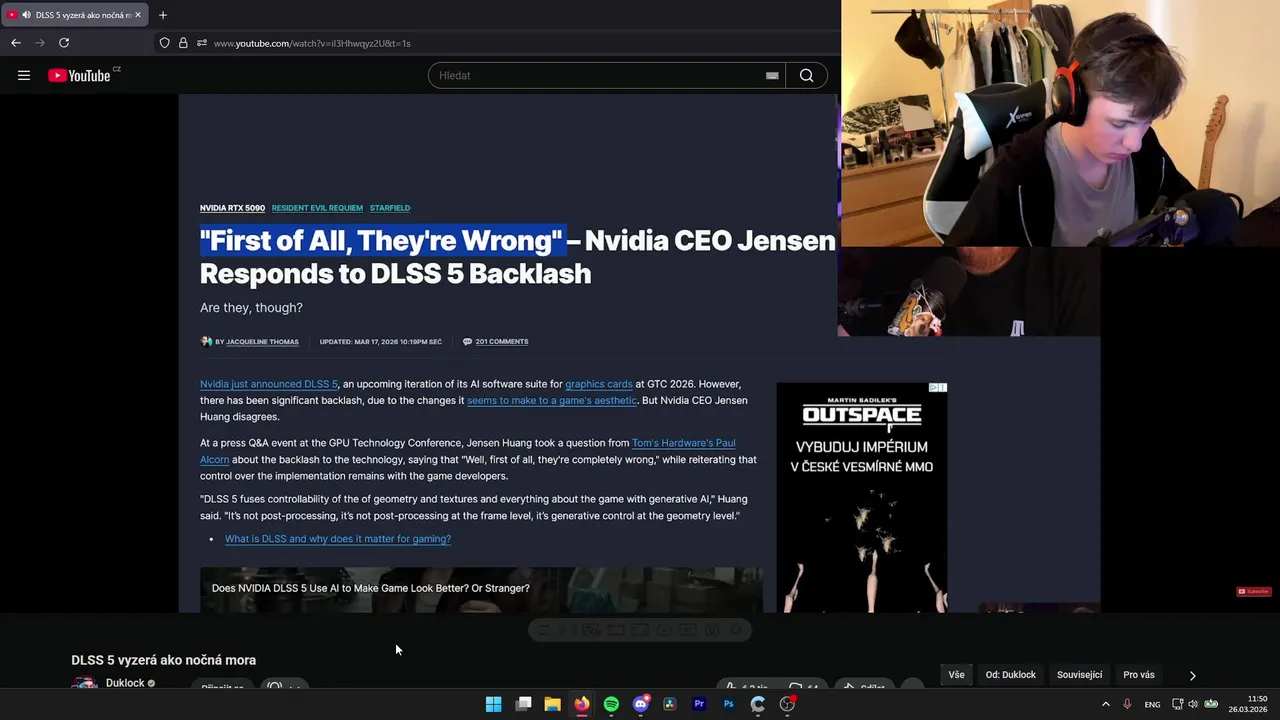This screenshot has width=1280, height=720.
Task: Open the YouTube hamburger guide menu
Action: (x=24, y=75)
